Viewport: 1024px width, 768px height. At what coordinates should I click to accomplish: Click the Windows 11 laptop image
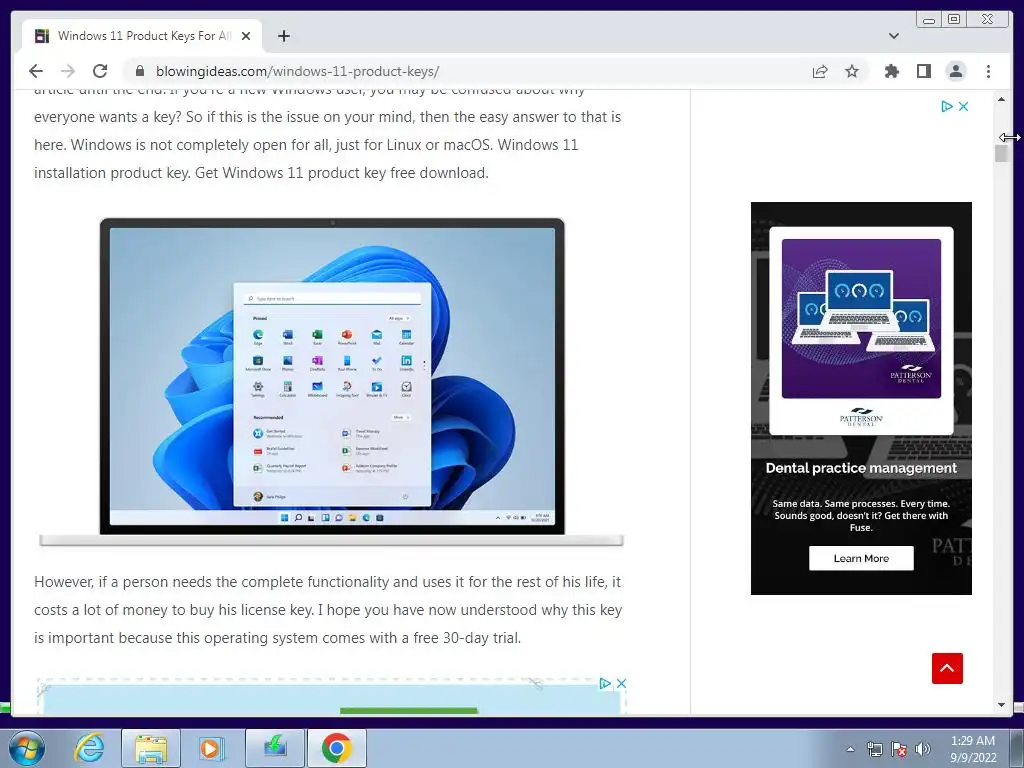point(332,381)
